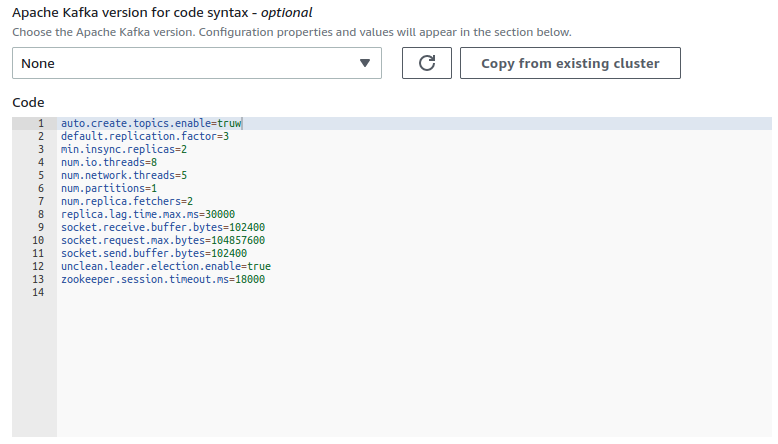The width and height of the screenshot is (778, 444).
Task: Click the zookeeper.session.timeout.ms=18000 line
Action: pyautogui.click(x=162, y=279)
